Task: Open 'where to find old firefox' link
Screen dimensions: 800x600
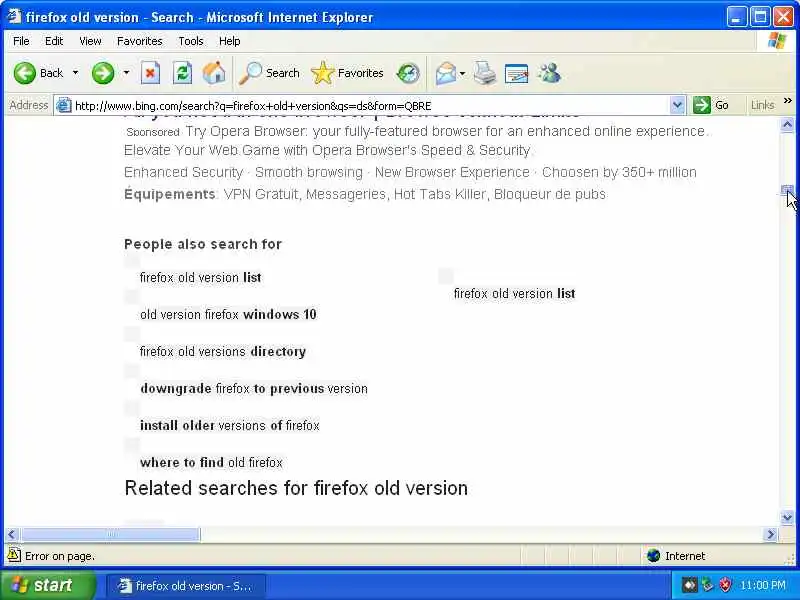Action: tap(211, 463)
